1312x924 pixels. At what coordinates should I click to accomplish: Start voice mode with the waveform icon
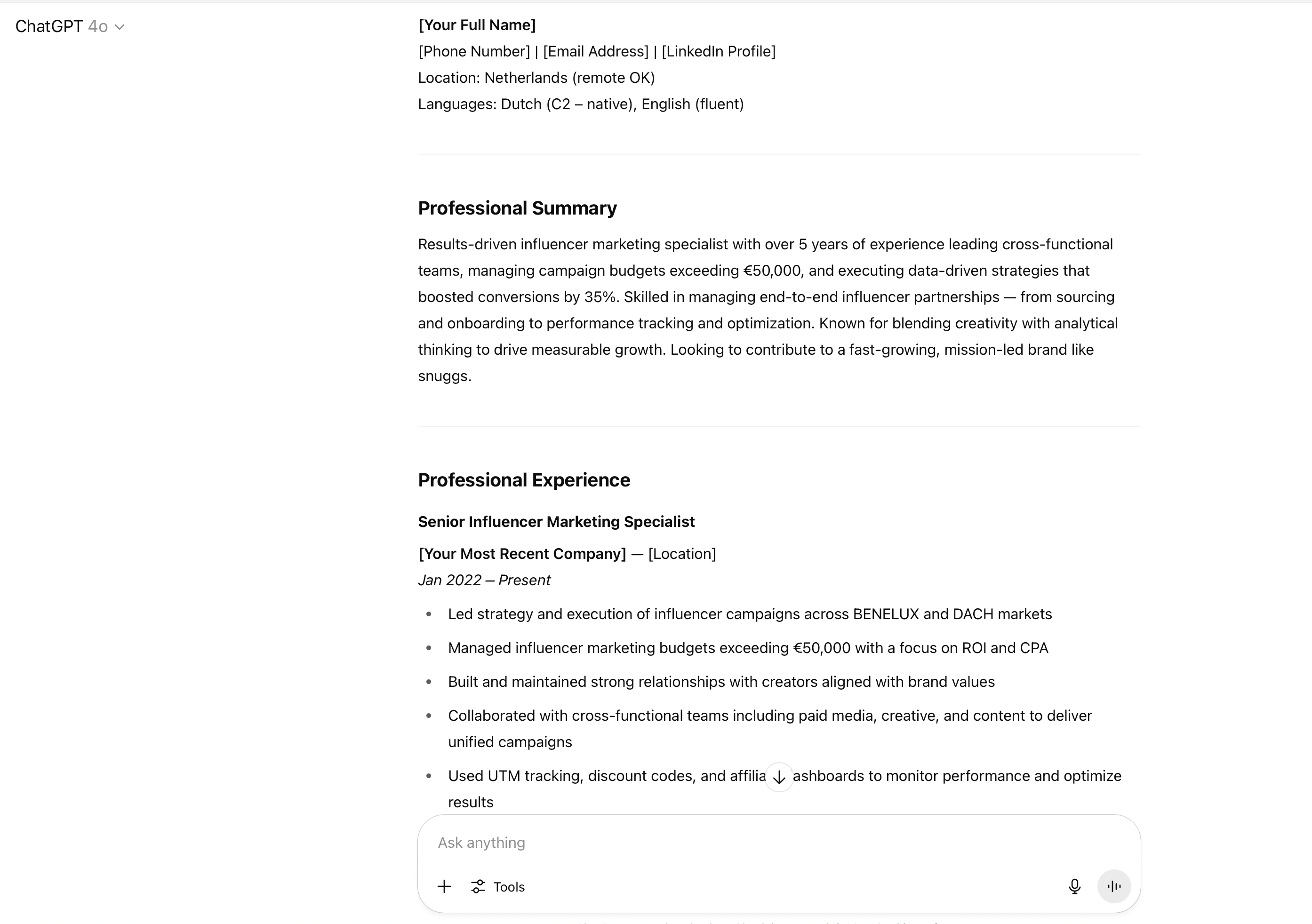tap(1114, 886)
